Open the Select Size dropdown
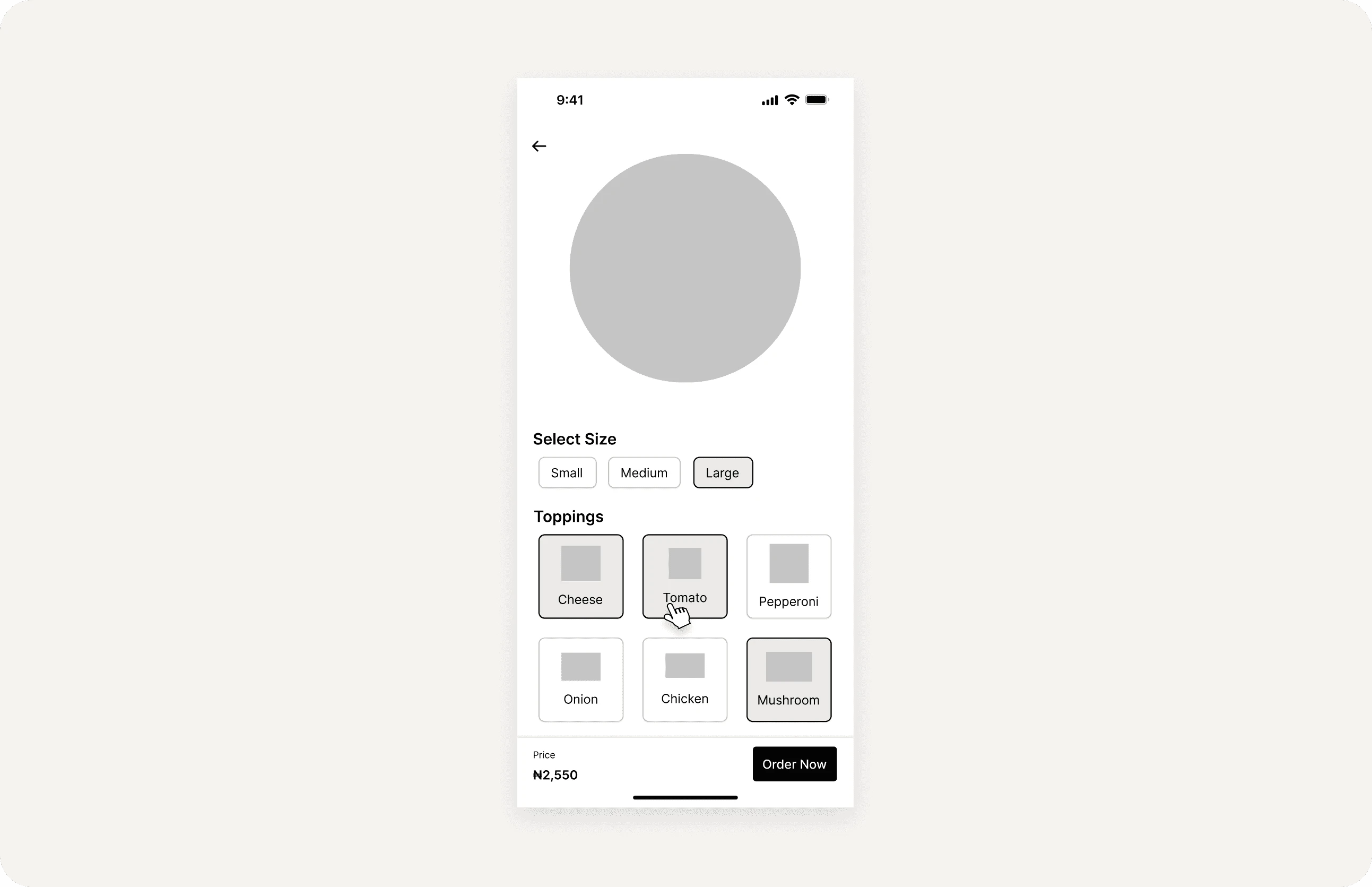 [x=574, y=438]
